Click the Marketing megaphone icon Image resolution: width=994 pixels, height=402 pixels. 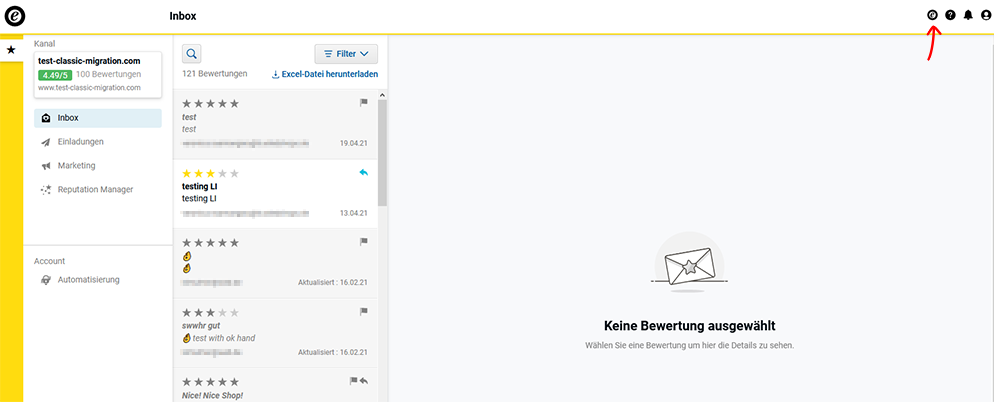pos(46,166)
